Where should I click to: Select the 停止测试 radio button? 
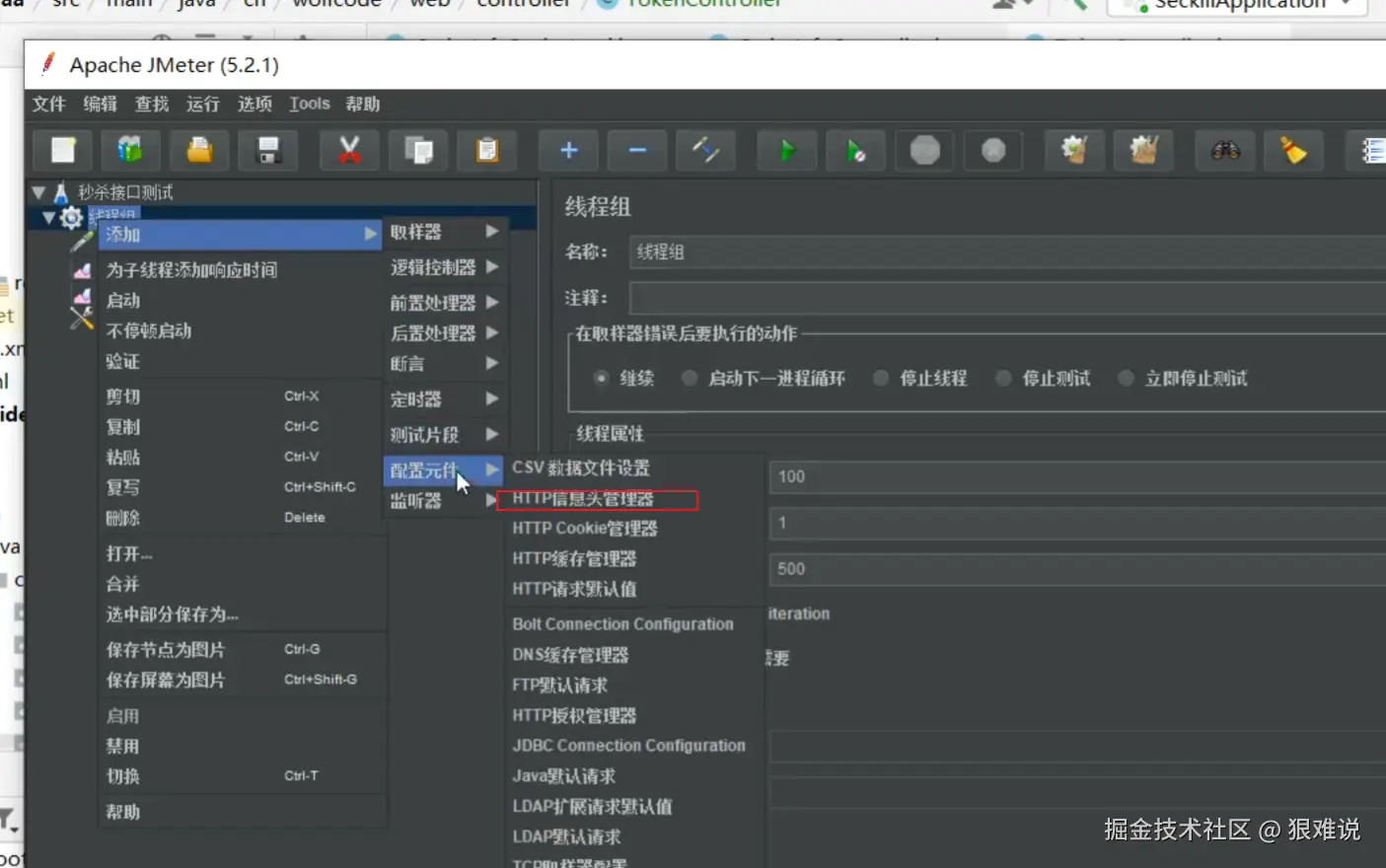tap(1003, 378)
